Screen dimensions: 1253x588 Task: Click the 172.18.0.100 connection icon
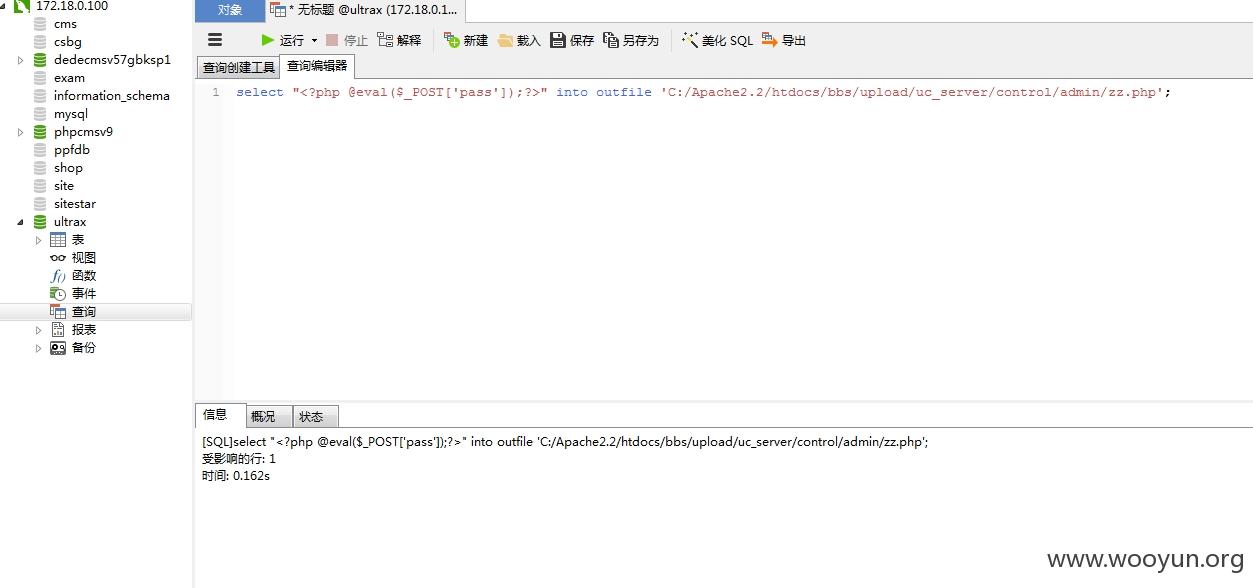21,6
